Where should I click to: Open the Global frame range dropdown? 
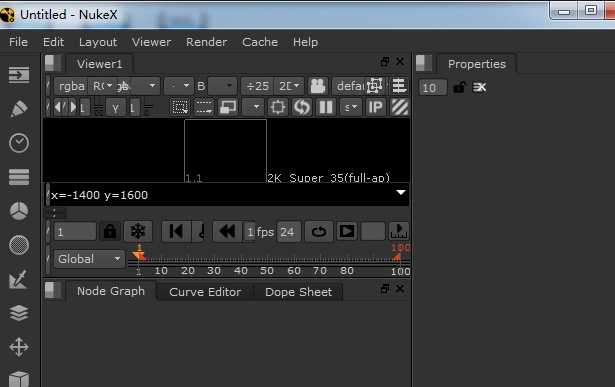(x=89, y=259)
